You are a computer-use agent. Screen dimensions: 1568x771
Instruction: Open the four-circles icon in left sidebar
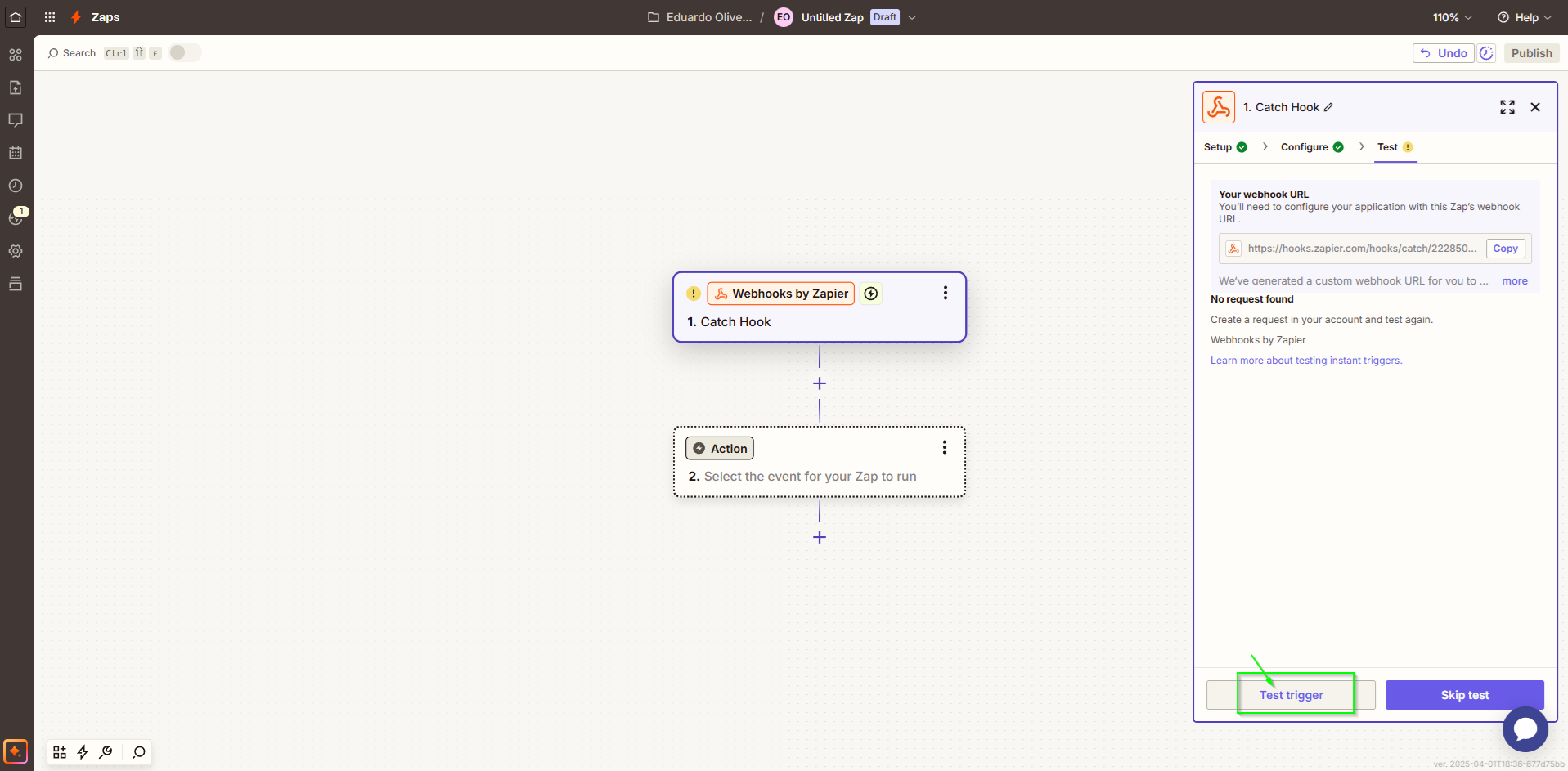pos(16,55)
